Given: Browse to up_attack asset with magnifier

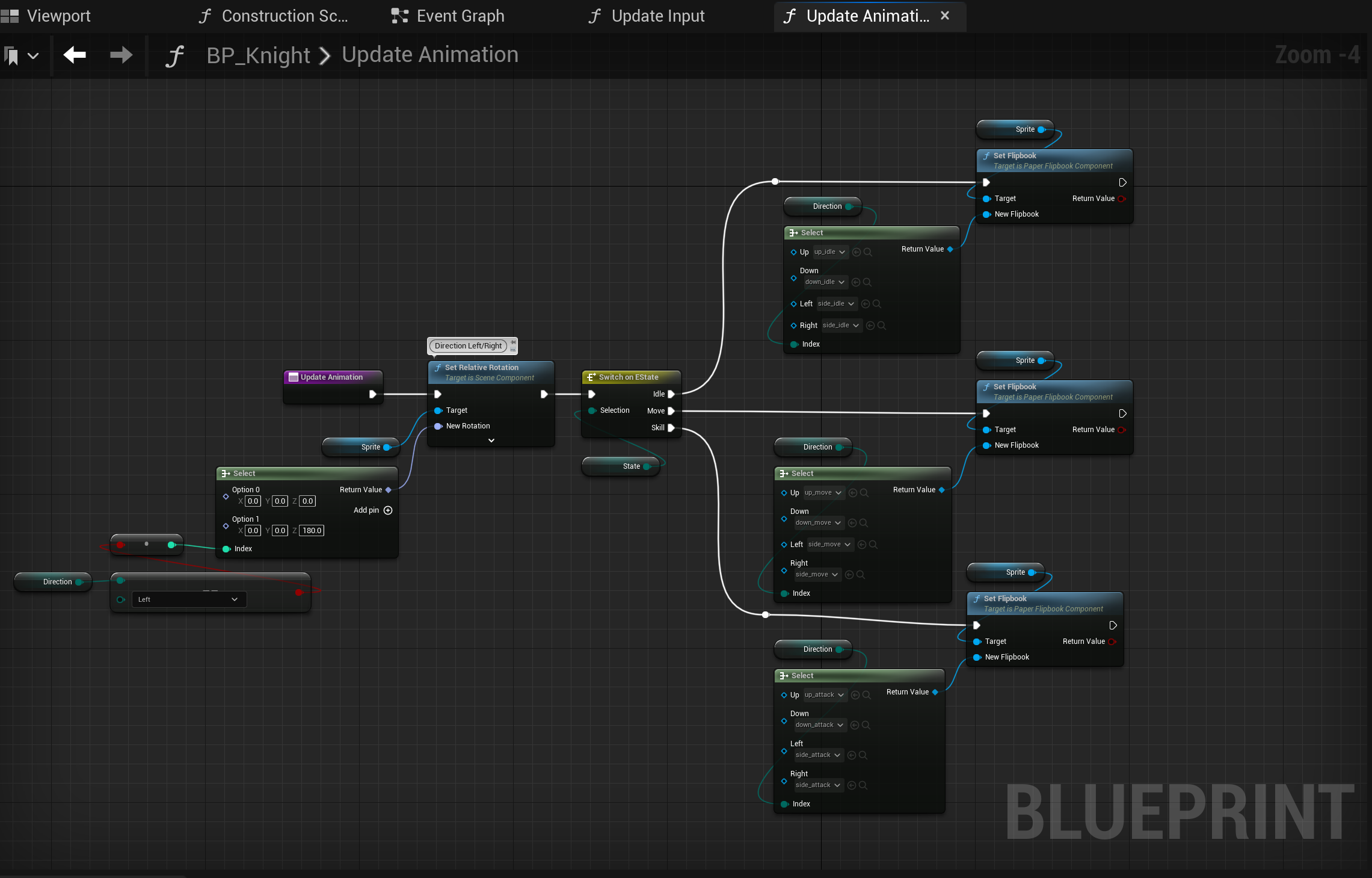Looking at the screenshot, I should 867,695.
